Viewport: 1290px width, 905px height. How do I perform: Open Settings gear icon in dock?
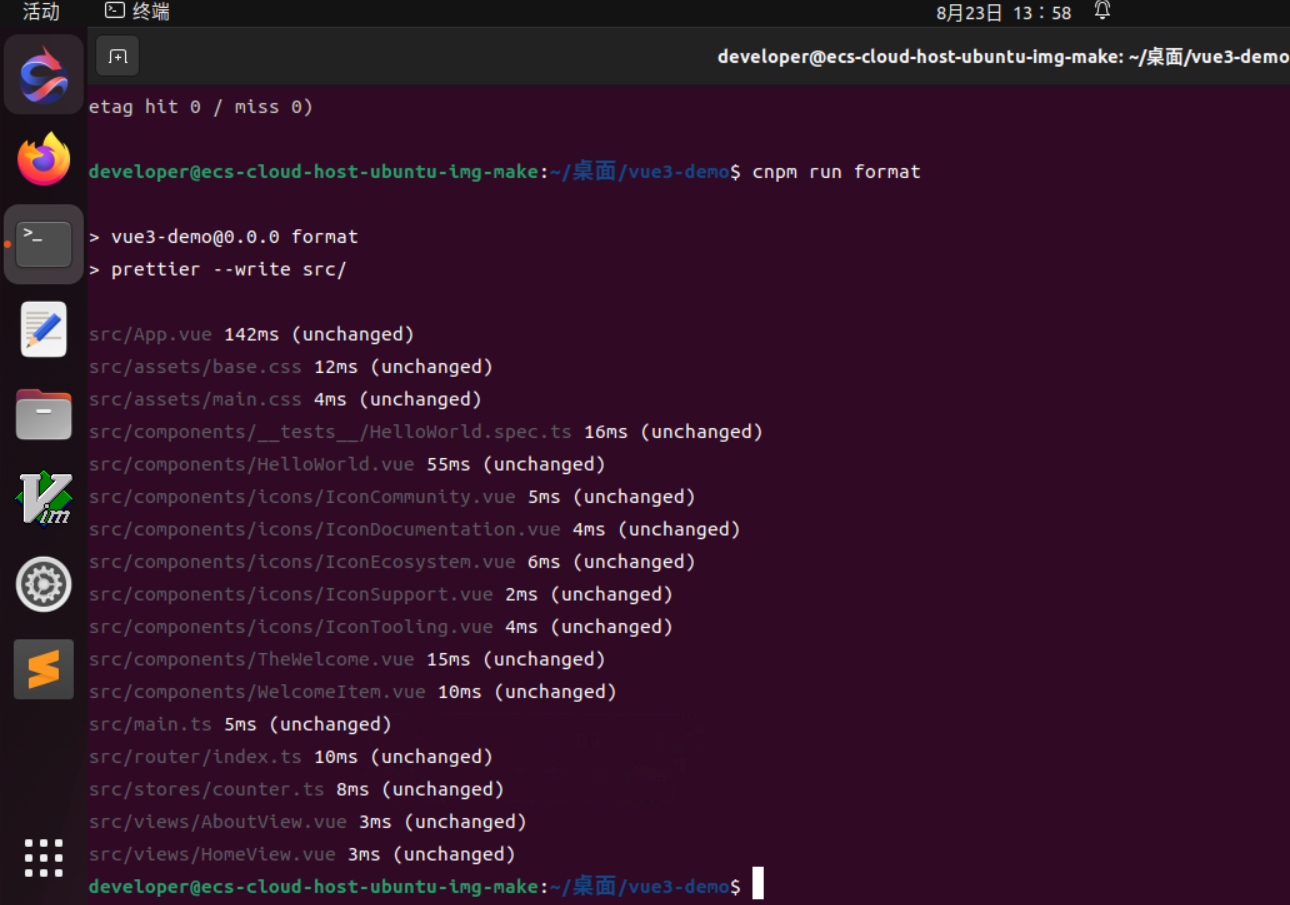click(44, 584)
